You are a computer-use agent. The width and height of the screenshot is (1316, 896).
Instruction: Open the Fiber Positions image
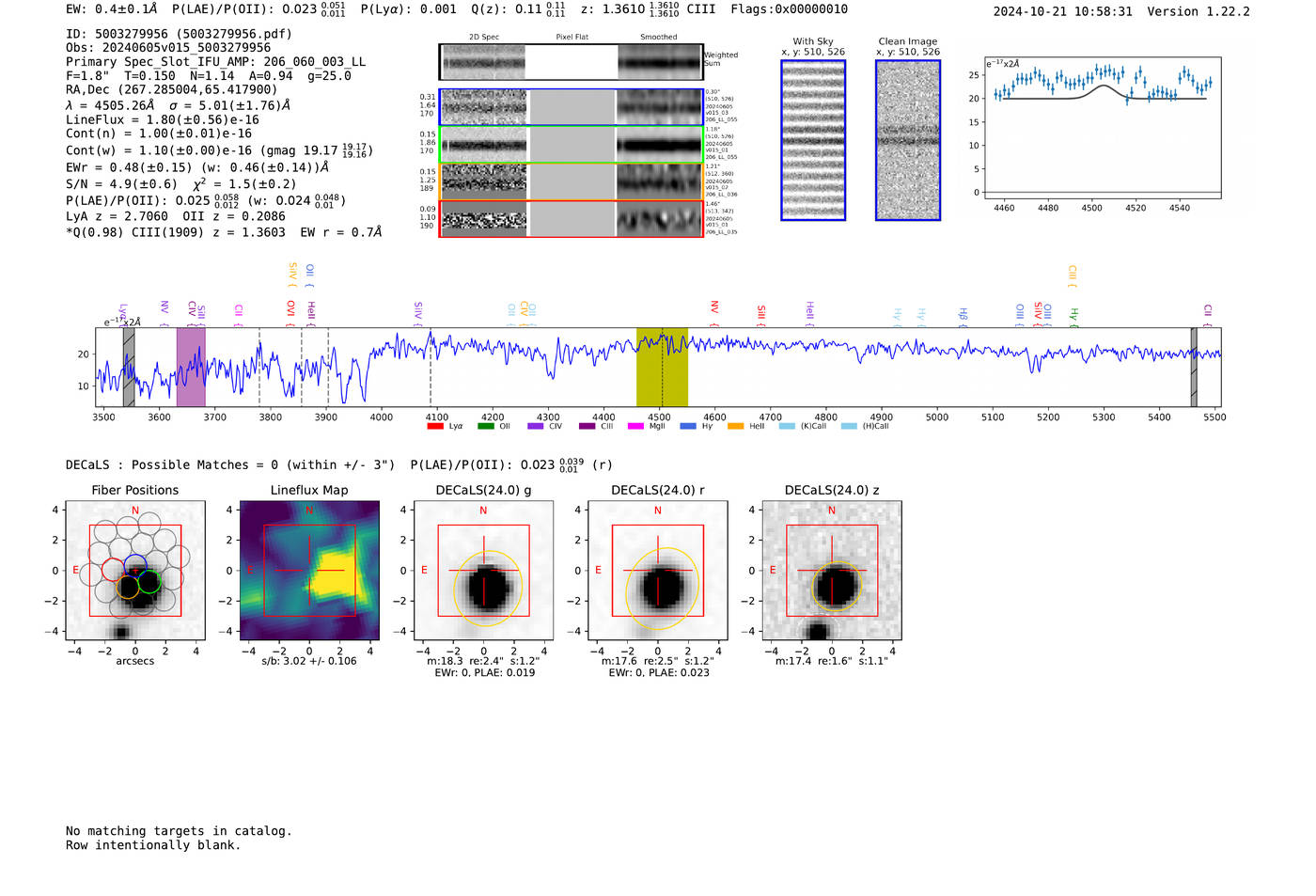tap(135, 571)
